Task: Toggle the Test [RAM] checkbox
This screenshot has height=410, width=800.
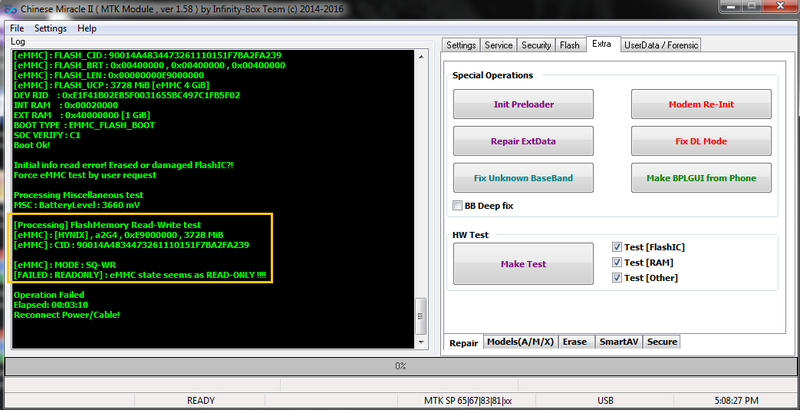Action: point(617,262)
